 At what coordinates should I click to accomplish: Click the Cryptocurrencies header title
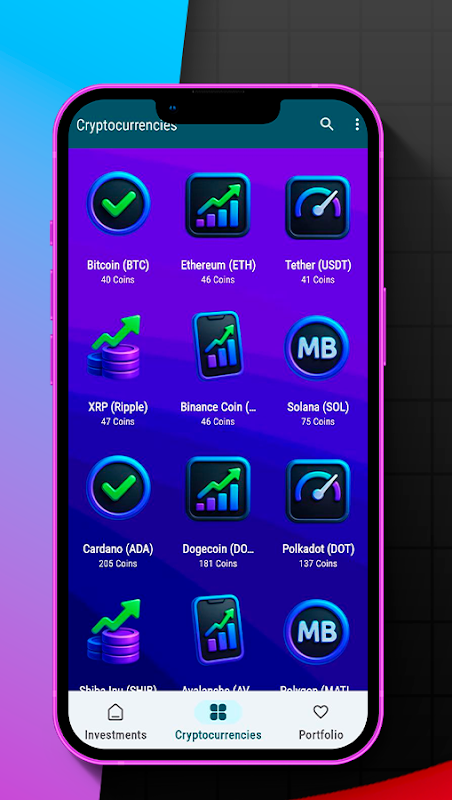[x=127, y=125]
